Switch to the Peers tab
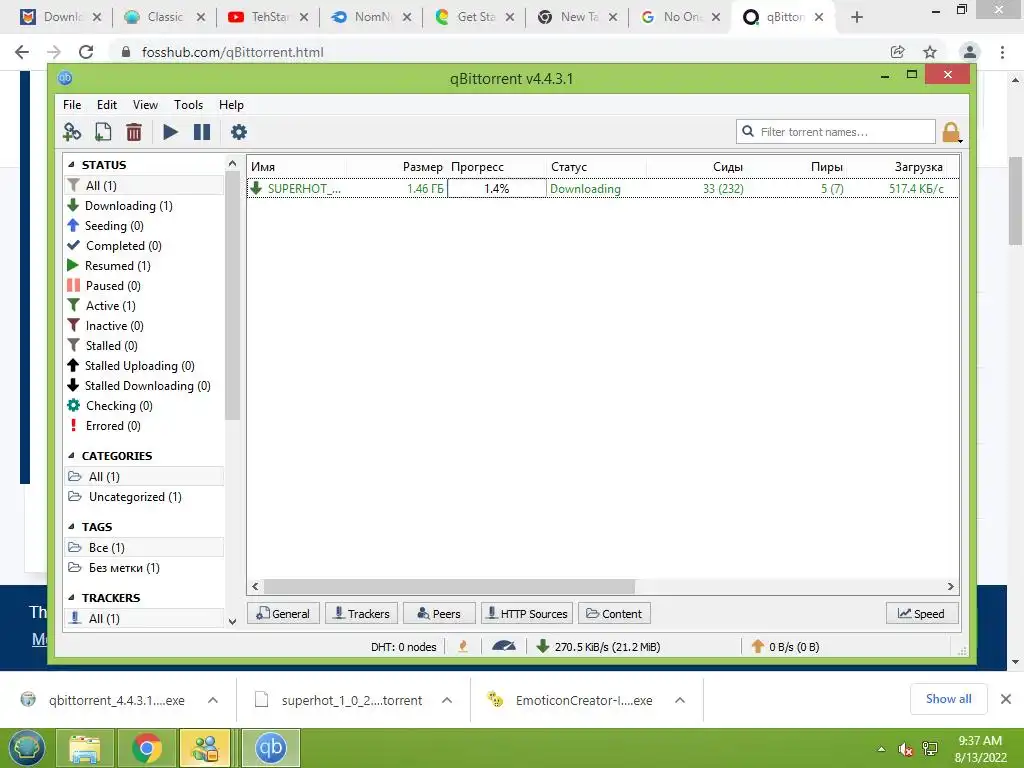Screen dimensions: 1024x768 coord(439,614)
